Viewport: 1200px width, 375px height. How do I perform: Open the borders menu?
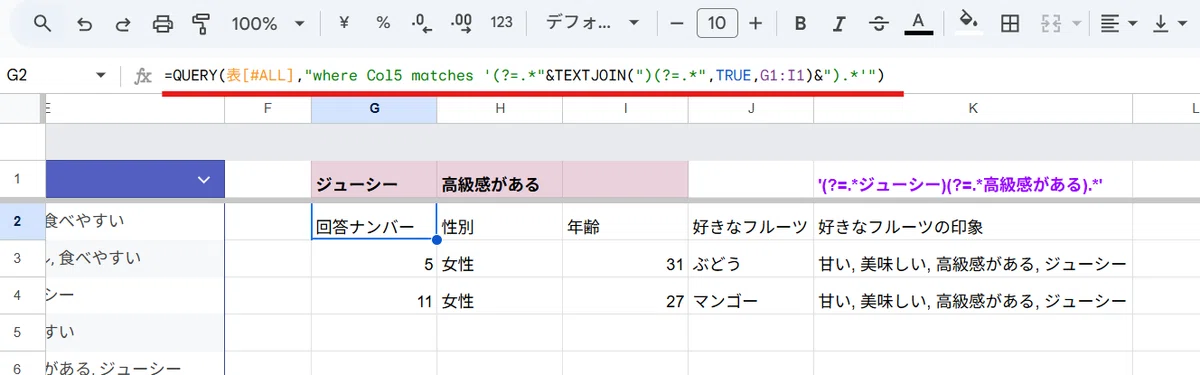coord(1010,23)
